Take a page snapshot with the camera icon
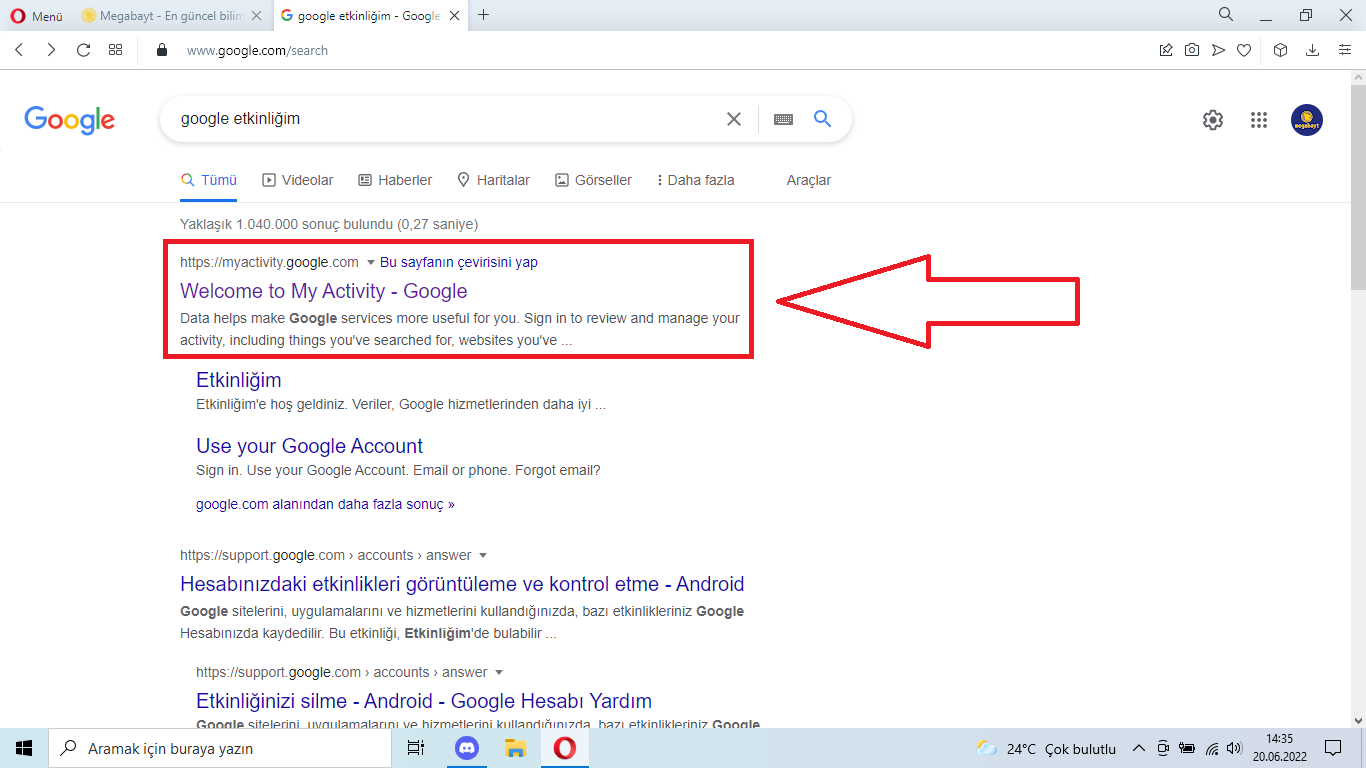Image resolution: width=1366 pixels, height=768 pixels. coord(1192,49)
